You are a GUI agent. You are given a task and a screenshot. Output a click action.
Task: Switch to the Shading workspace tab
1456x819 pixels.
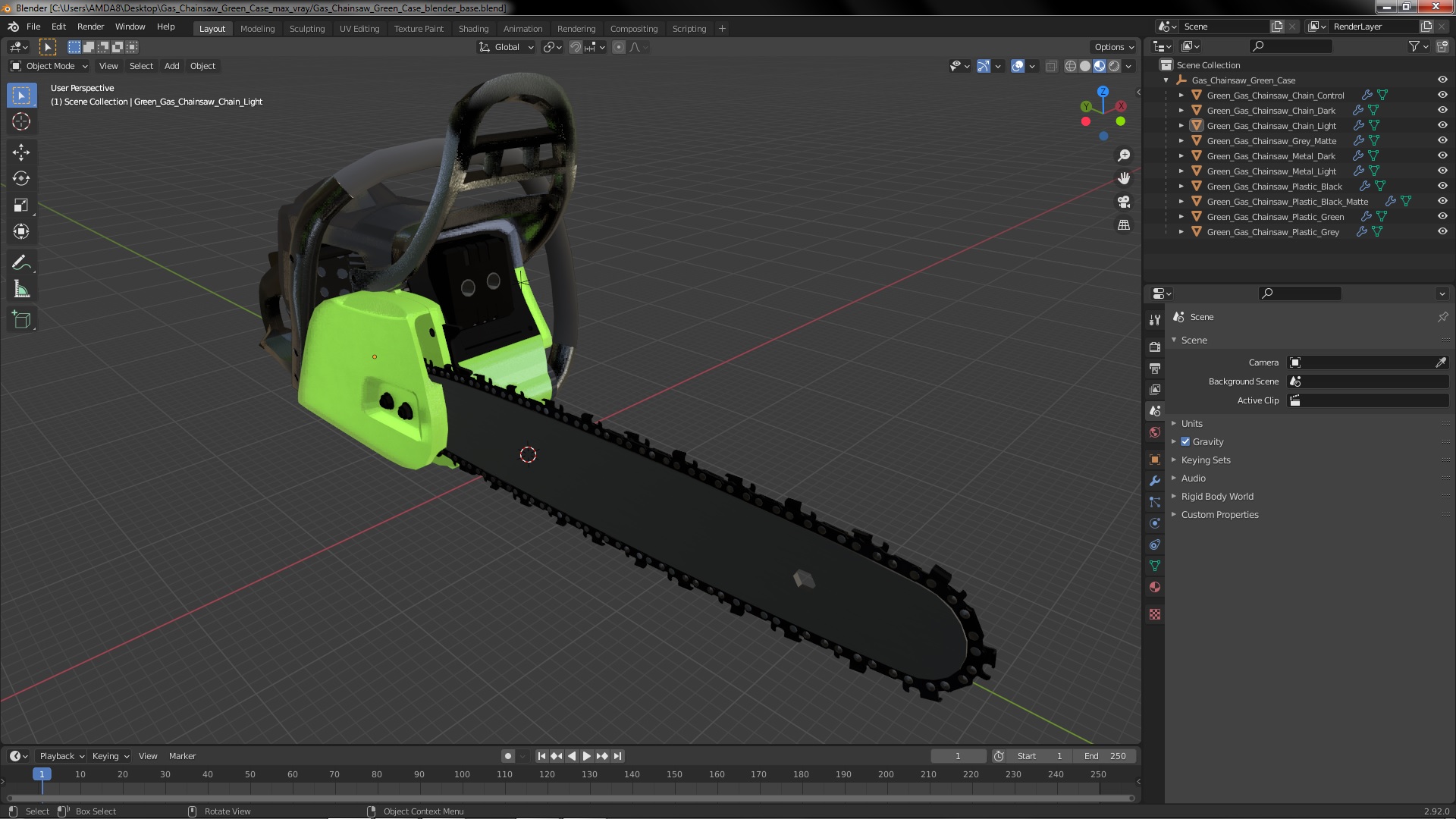(x=473, y=29)
